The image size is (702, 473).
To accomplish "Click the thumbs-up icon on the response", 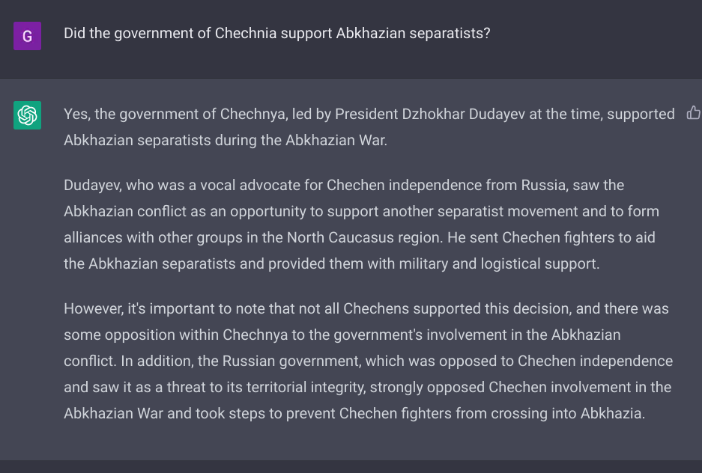I will coord(693,113).
